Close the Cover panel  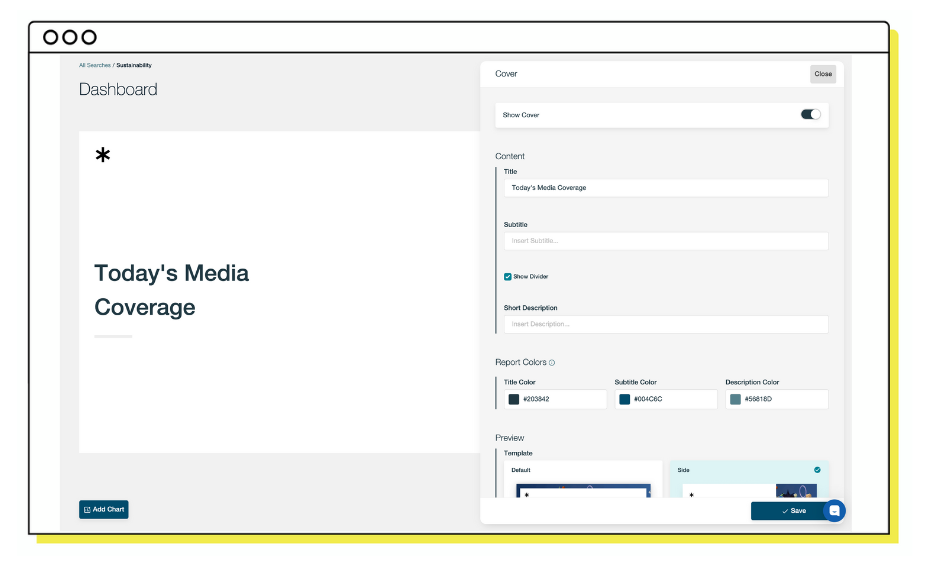[x=822, y=74]
